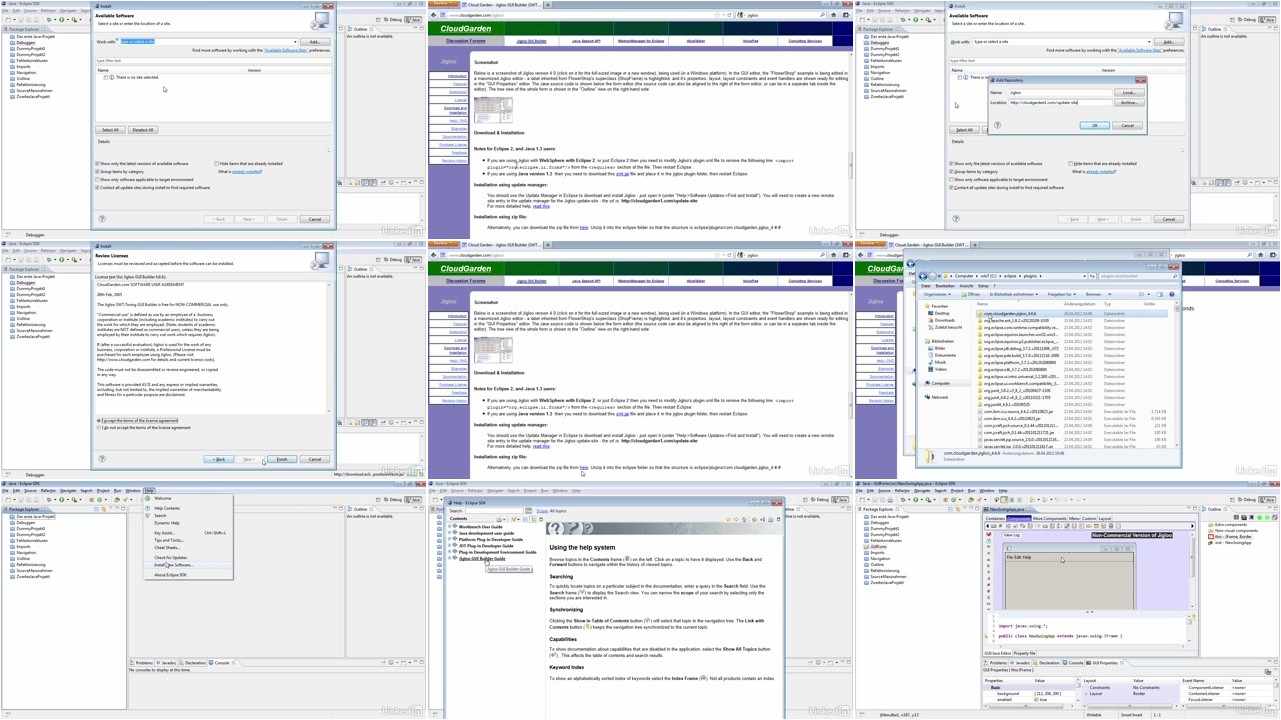Click Extra components folder icon in Jigloo Outline
Image resolution: width=1281 pixels, height=720 pixels.
(x=1211, y=525)
